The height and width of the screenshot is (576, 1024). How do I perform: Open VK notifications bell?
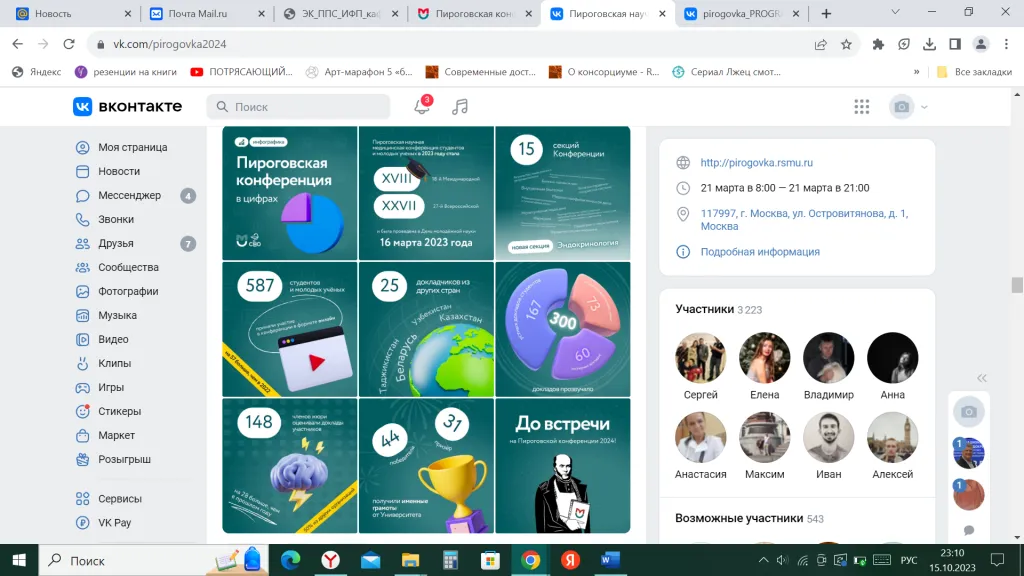pos(422,106)
